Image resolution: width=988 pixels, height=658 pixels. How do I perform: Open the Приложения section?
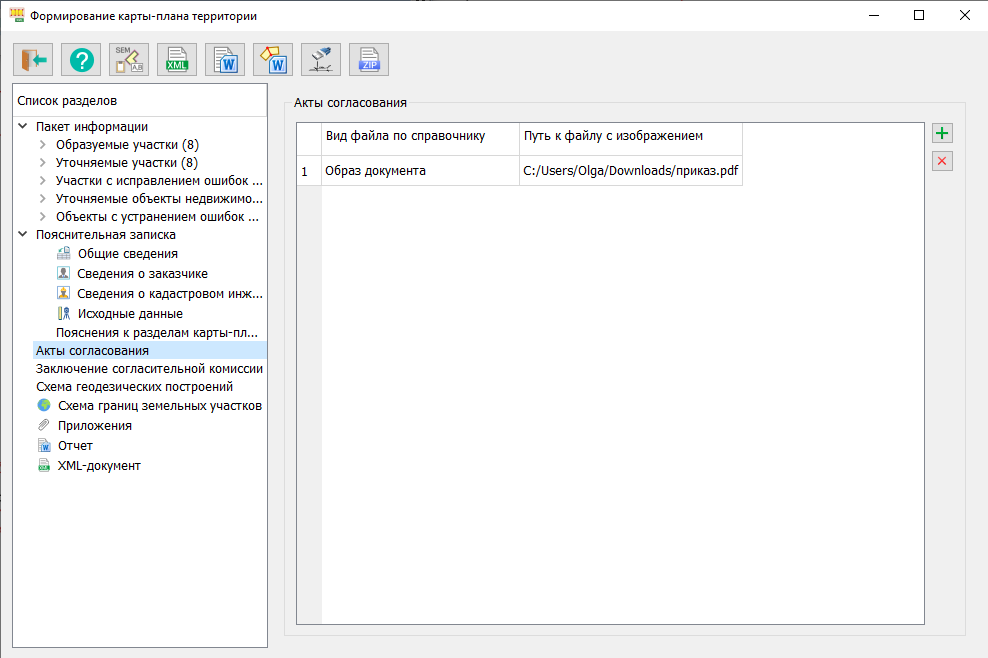[x=94, y=426]
